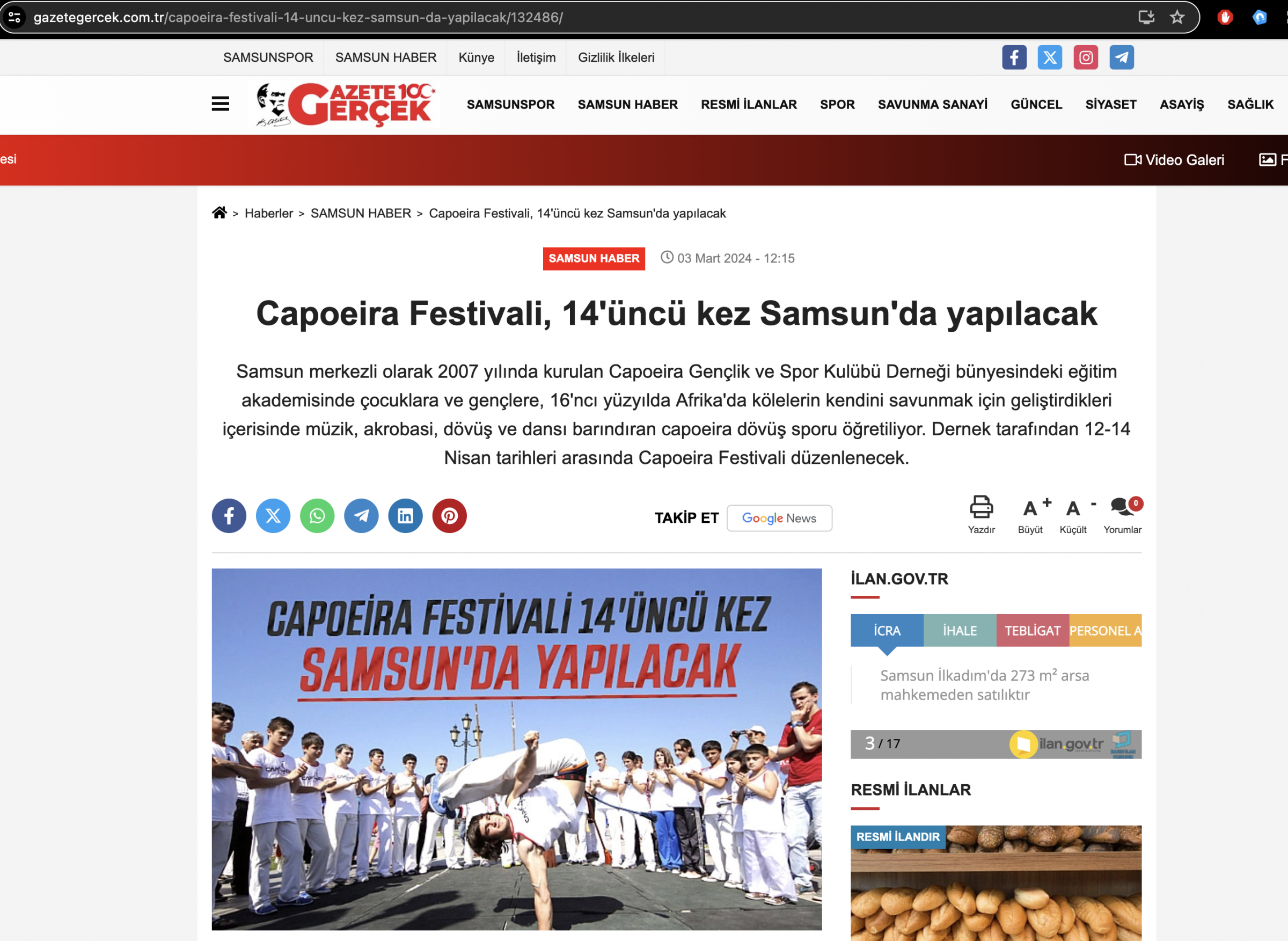Open SAVUNMA SANAYİ menu item
The height and width of the screenshot is (941, 1288).
point(932,105)
